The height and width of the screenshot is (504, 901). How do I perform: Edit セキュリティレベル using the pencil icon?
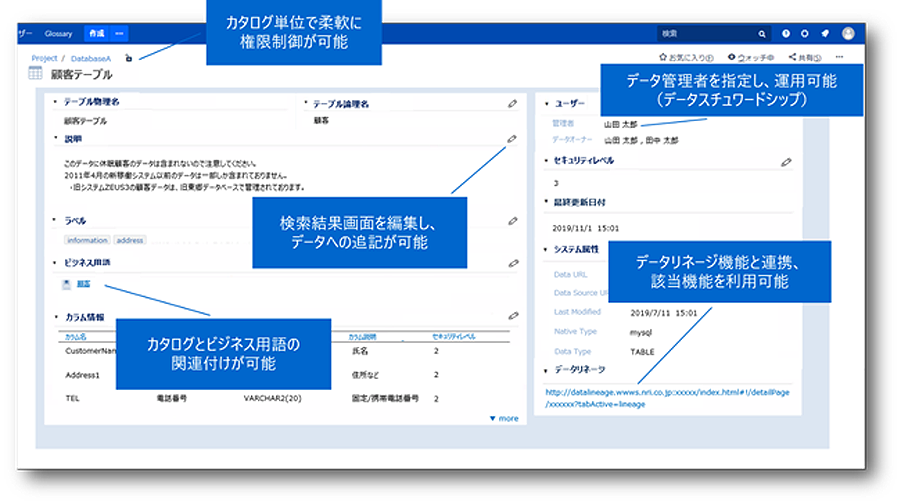786,161
